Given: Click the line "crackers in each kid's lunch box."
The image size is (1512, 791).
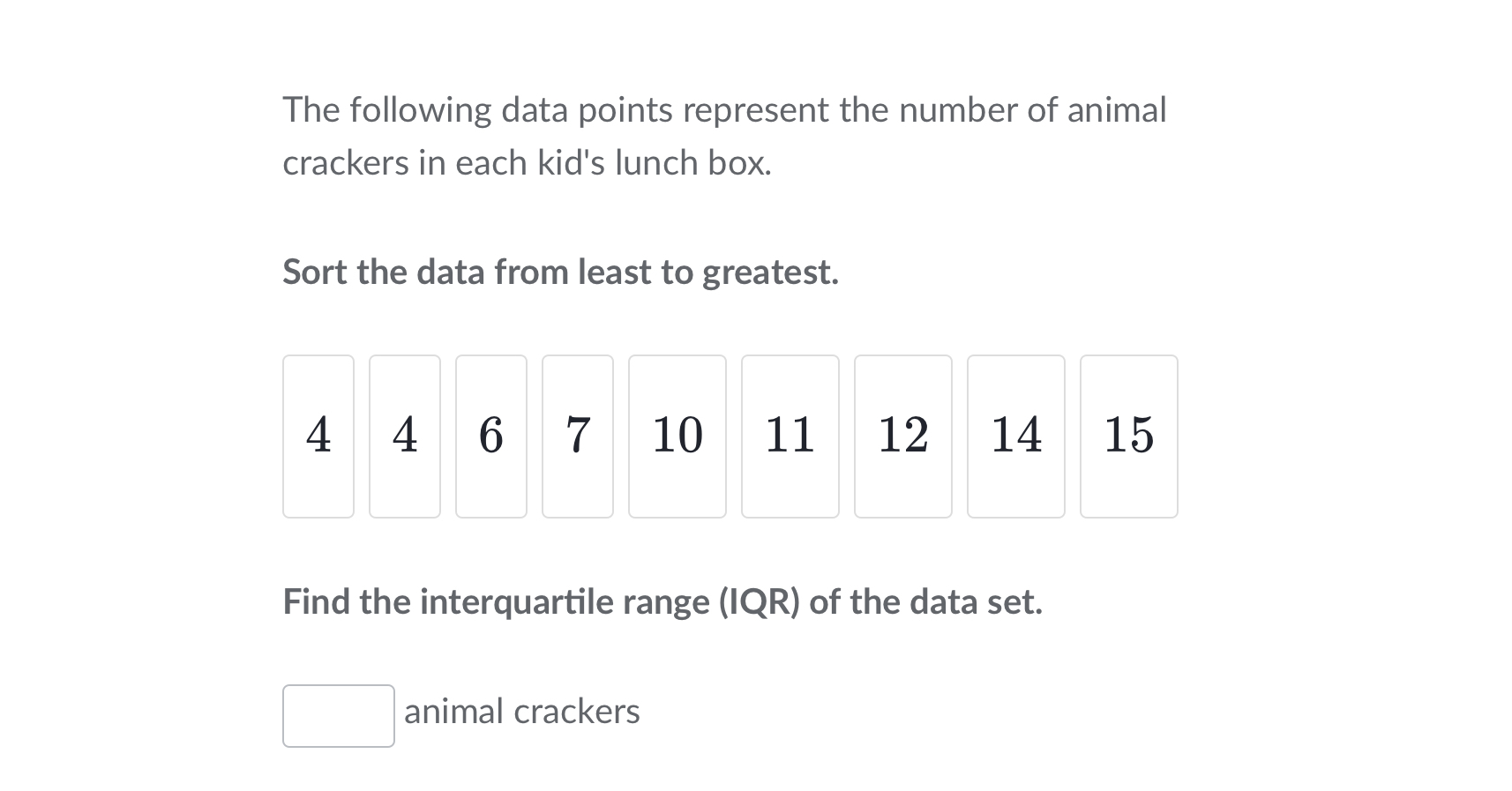Looking at the screenshot, I should pos(527,163).
